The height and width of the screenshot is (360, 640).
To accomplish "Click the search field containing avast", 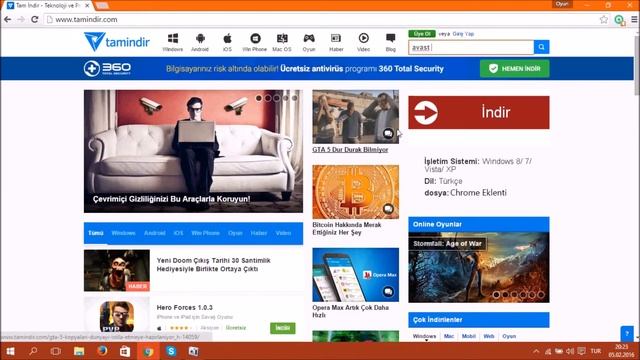I will tap(471, 47).
